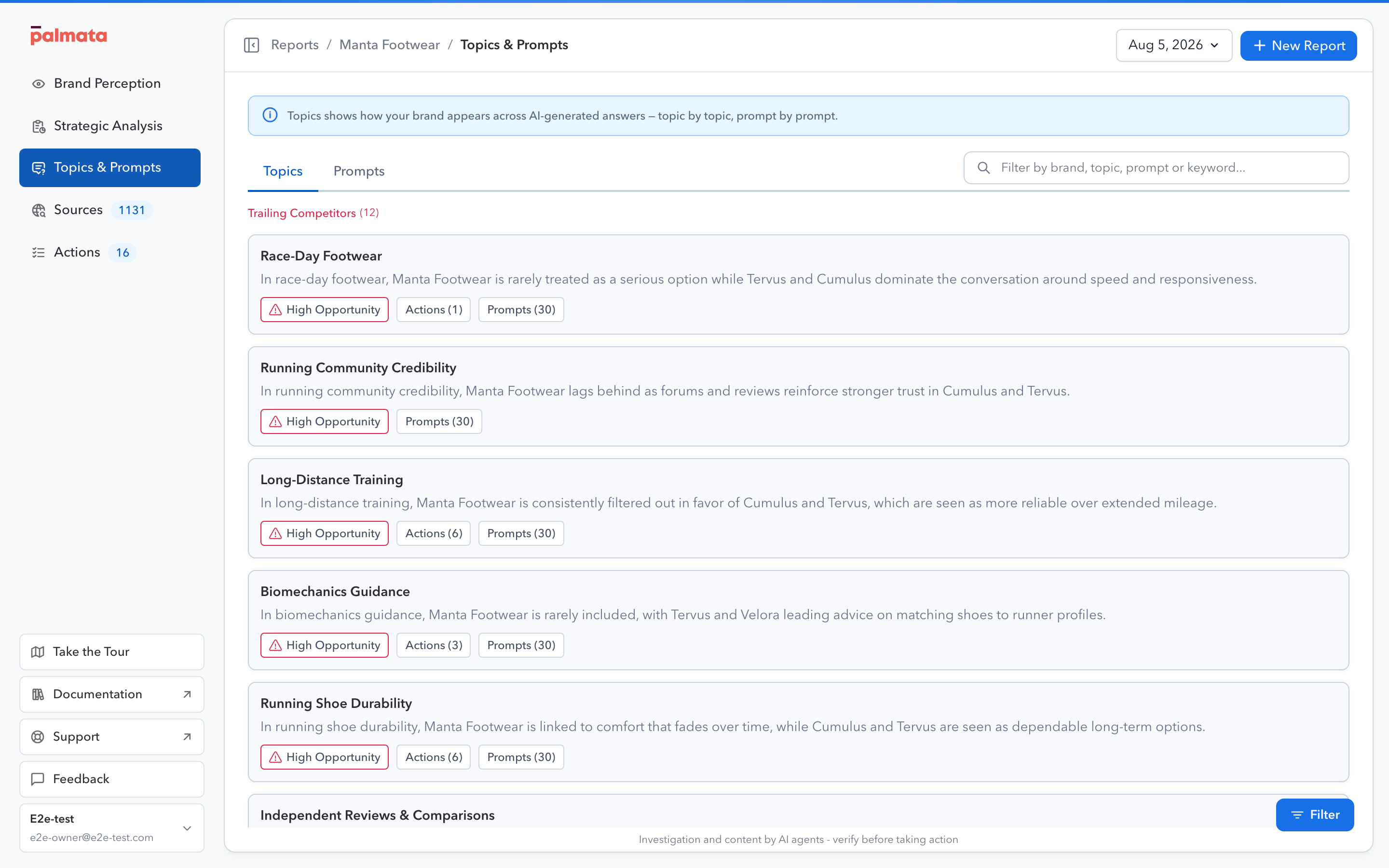
Task: Open the Support link
Action: pos(112,736)
